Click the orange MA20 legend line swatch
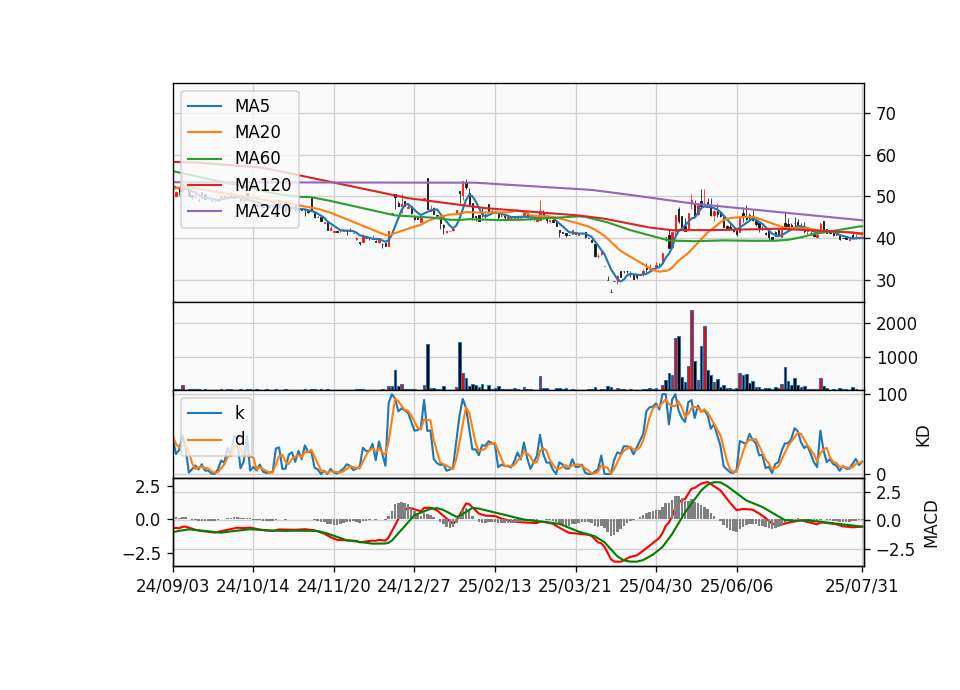960x690 pixels. click(x=204, y=132)
